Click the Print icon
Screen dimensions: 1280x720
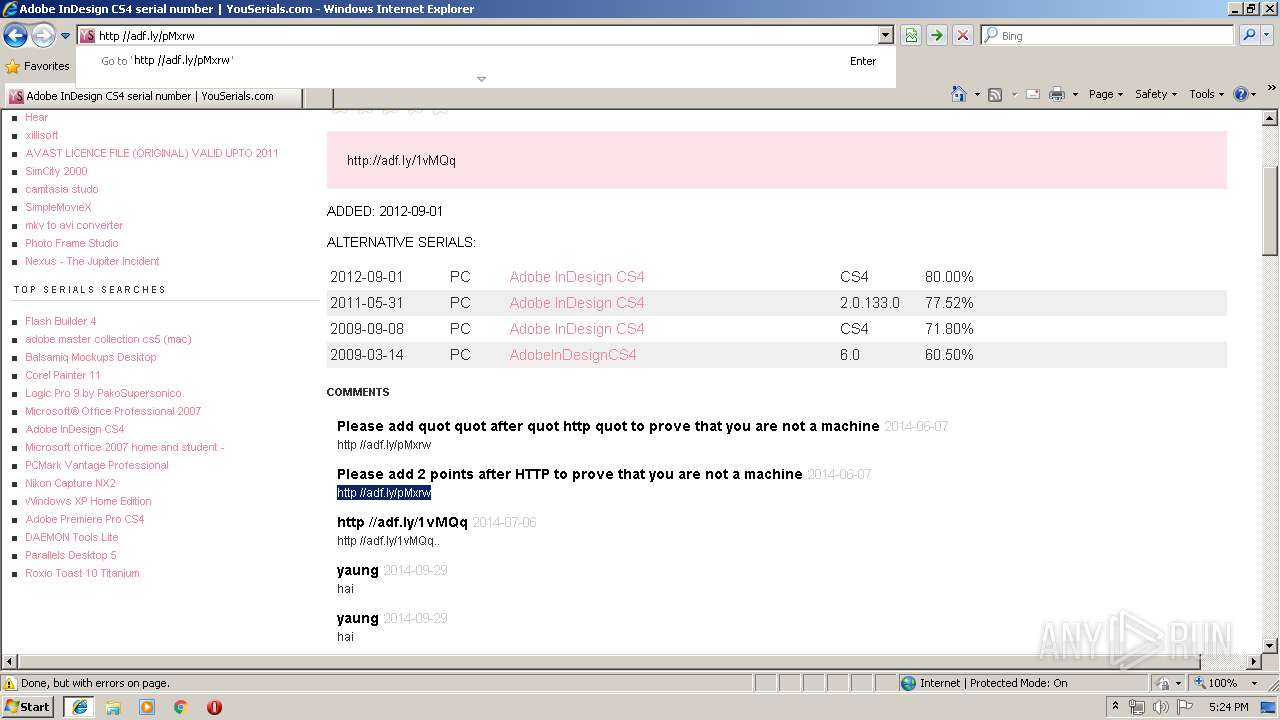pos(1057,95)
